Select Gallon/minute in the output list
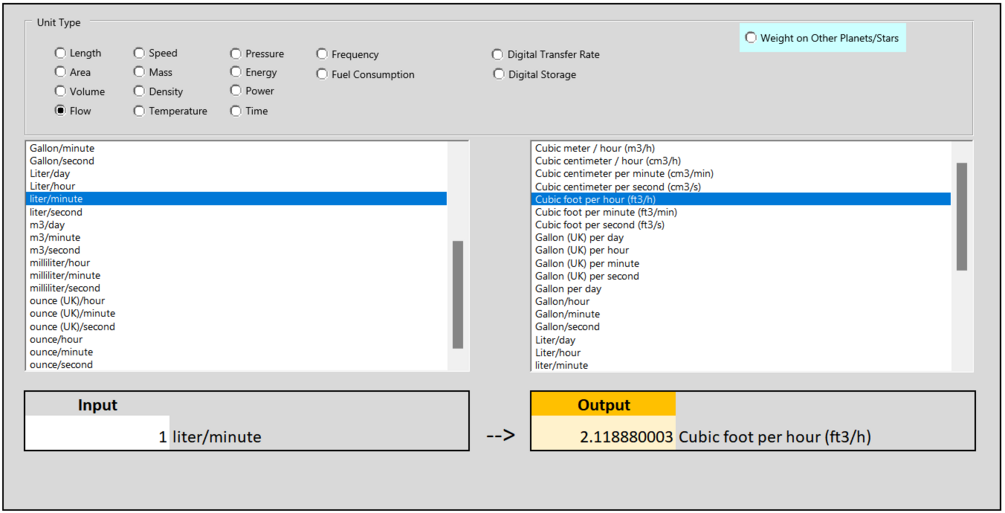1005x513 pixels. click(741, 314)
